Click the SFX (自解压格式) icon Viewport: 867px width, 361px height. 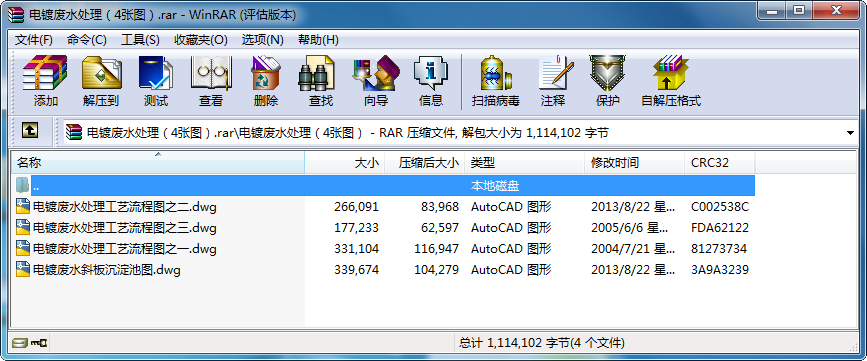pyautogui.click(x=671, y=73)
